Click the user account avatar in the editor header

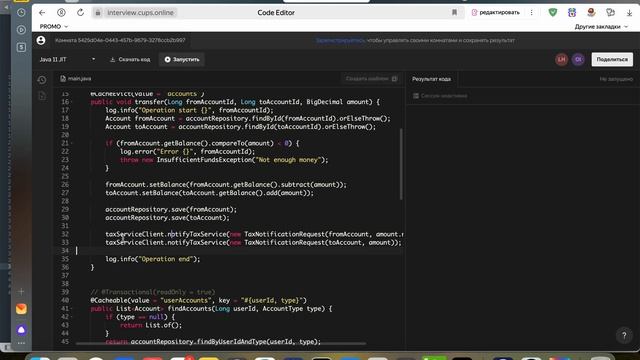pos(41,40)
